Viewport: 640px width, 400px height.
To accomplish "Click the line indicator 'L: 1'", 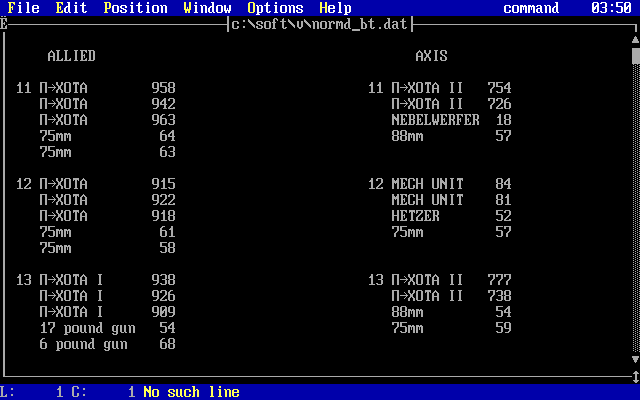I will (32, 392).
